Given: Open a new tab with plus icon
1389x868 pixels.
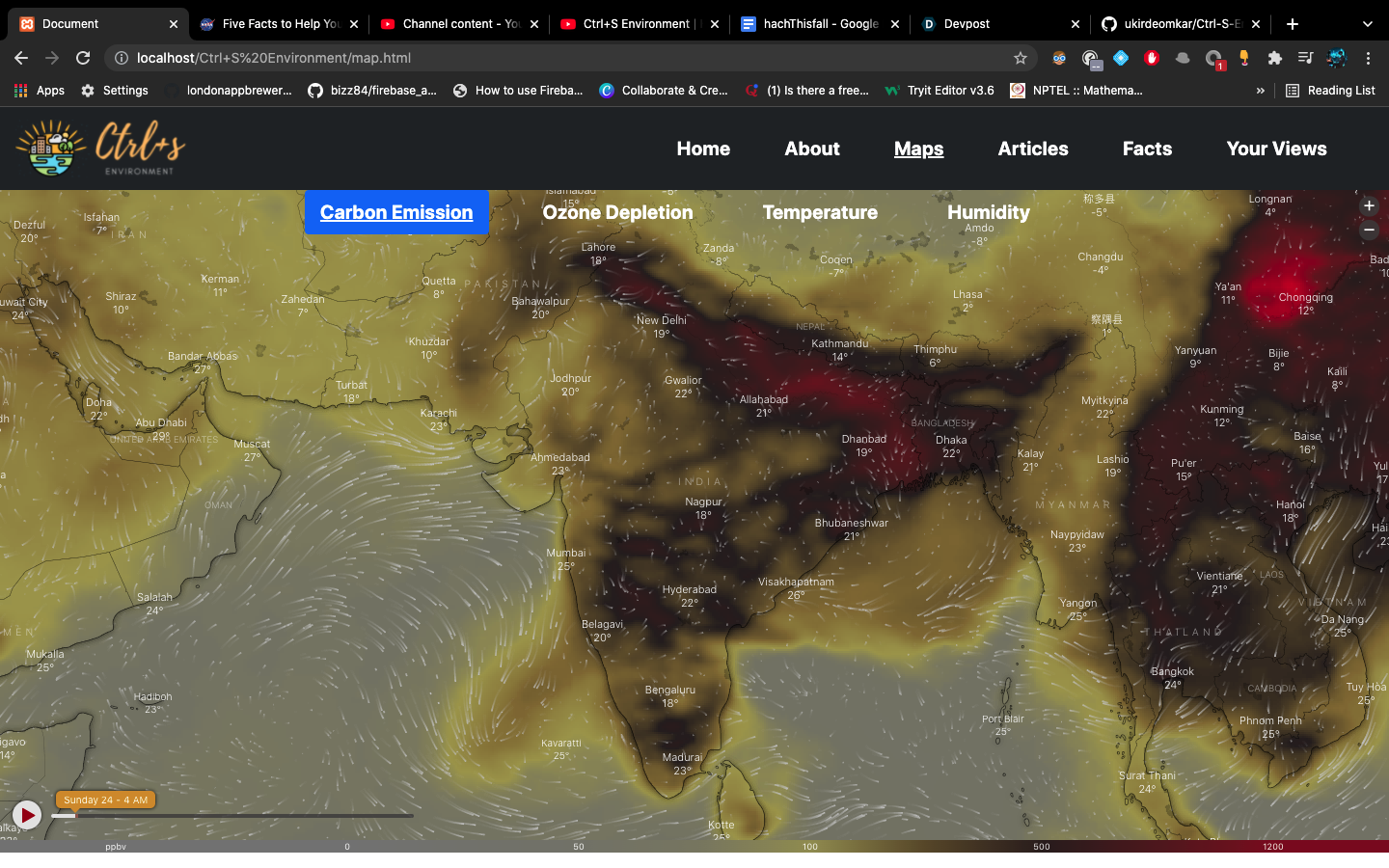Looking at the screenshot, I should (1293, 24).
